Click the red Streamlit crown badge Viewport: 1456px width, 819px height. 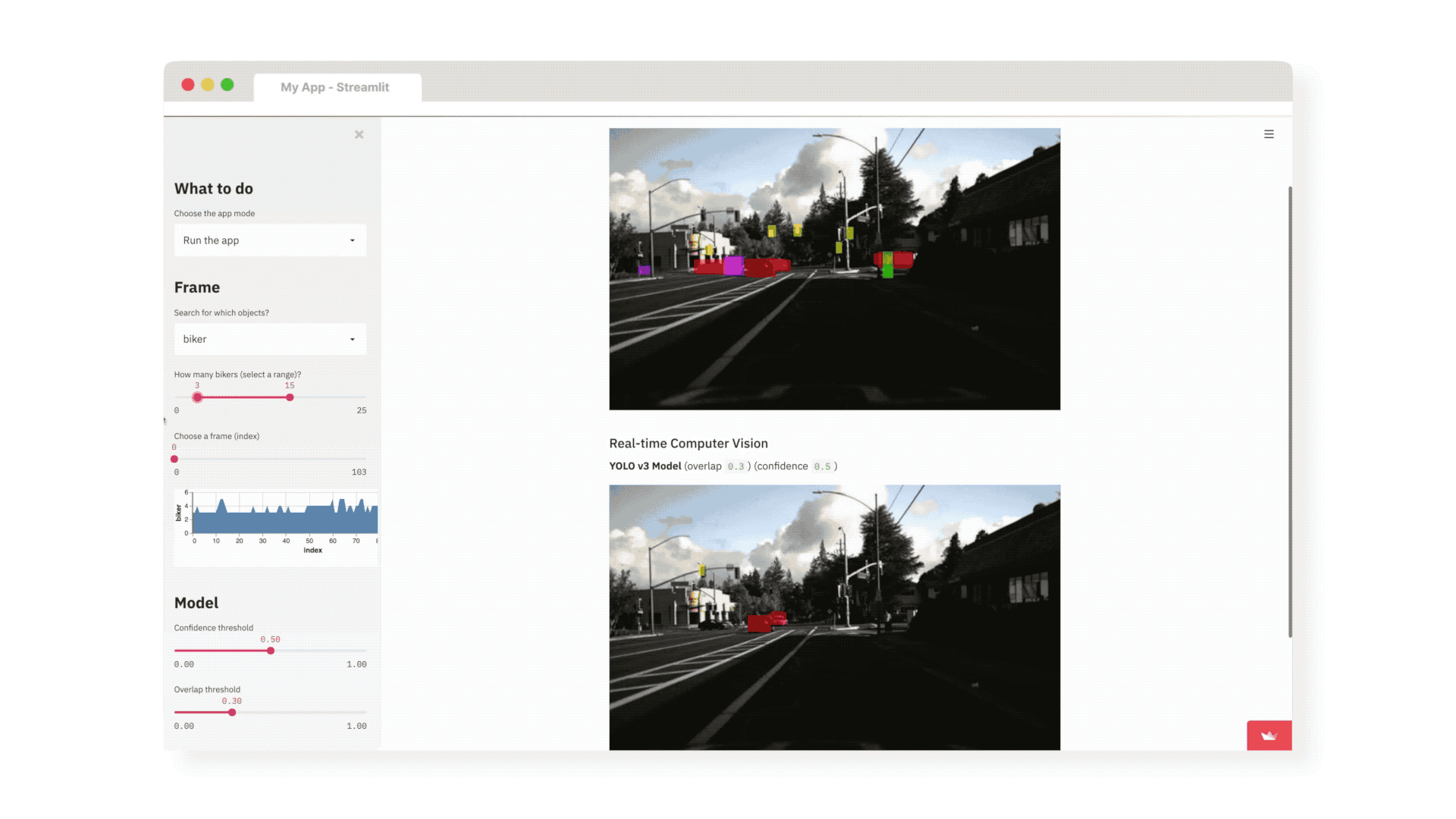[1269, 735]
